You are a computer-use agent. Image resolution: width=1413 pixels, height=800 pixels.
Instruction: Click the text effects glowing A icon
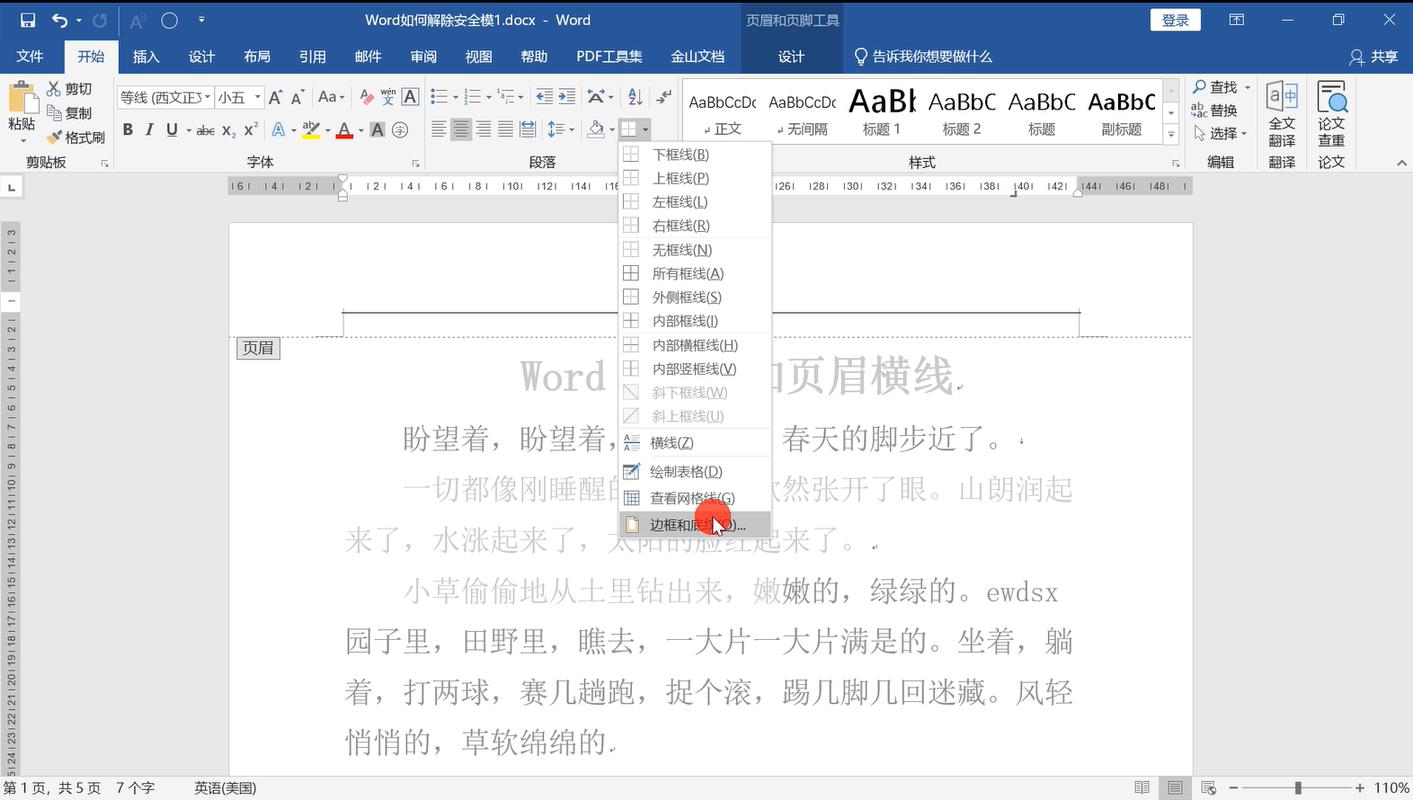click(x=278, y=129)
